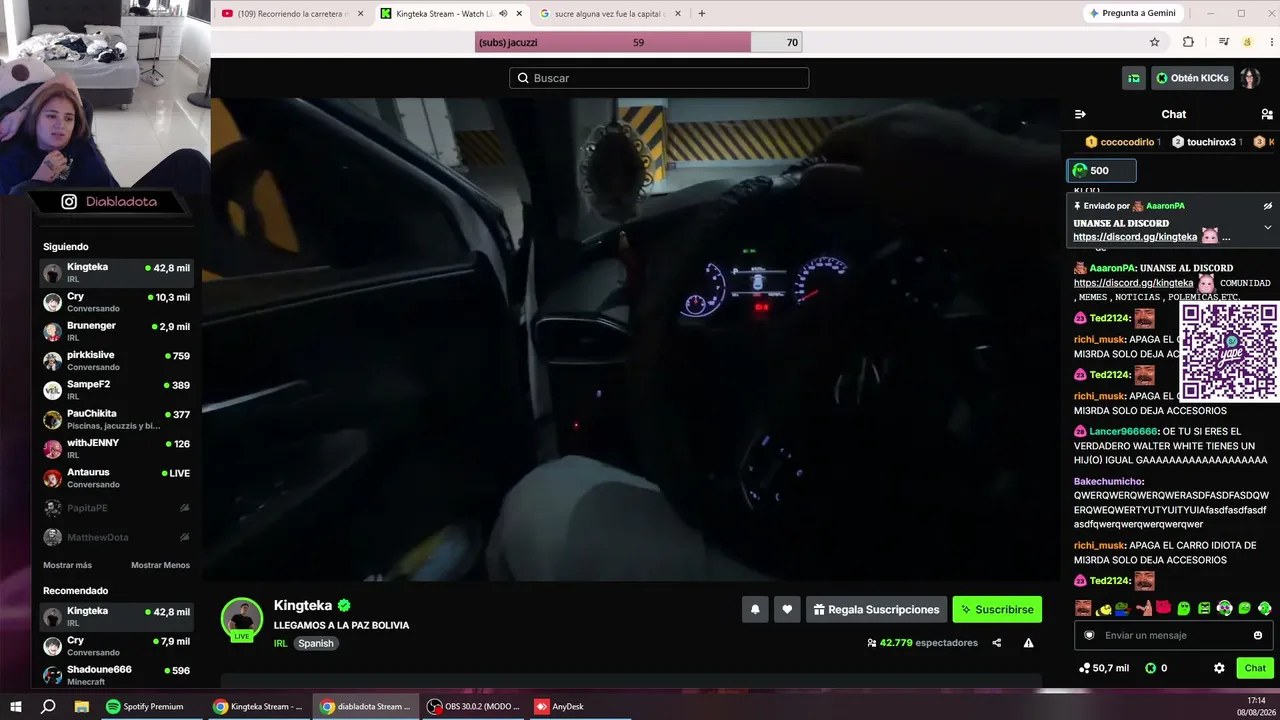Open the media controls icon in the browser toolbar

point(1223,42)
